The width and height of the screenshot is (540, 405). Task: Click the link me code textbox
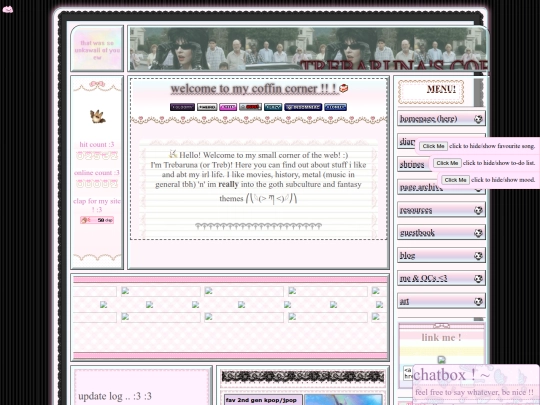(408, 373)
